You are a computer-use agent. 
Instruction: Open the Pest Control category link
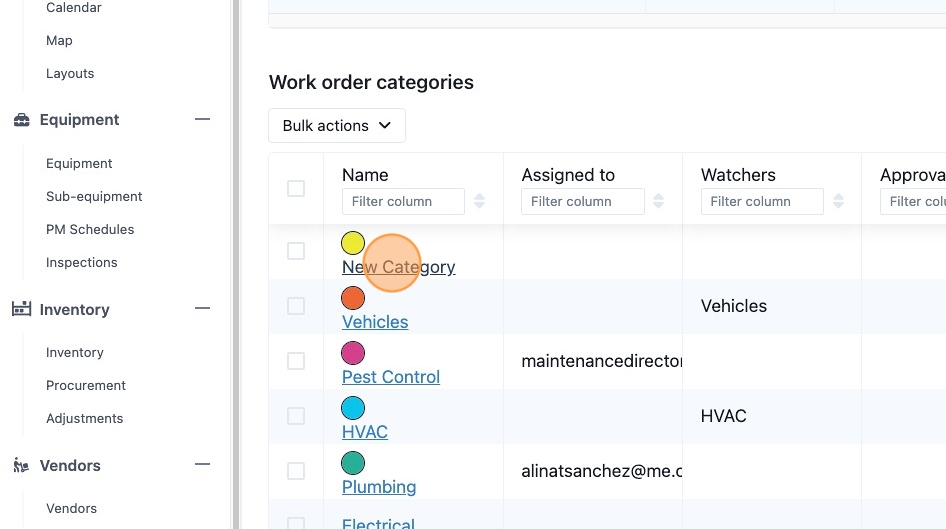click(391, 376)
